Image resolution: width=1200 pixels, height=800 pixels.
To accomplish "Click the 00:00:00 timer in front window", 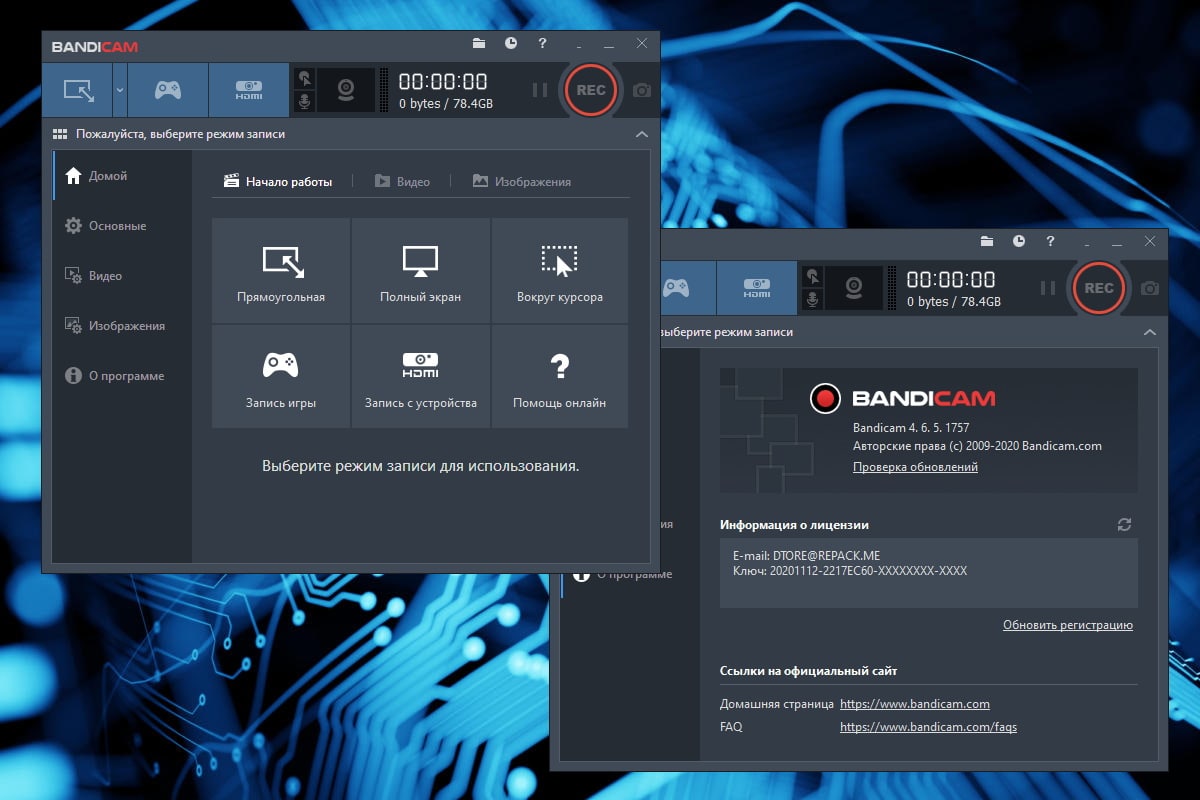I will (x=443, y=82).
